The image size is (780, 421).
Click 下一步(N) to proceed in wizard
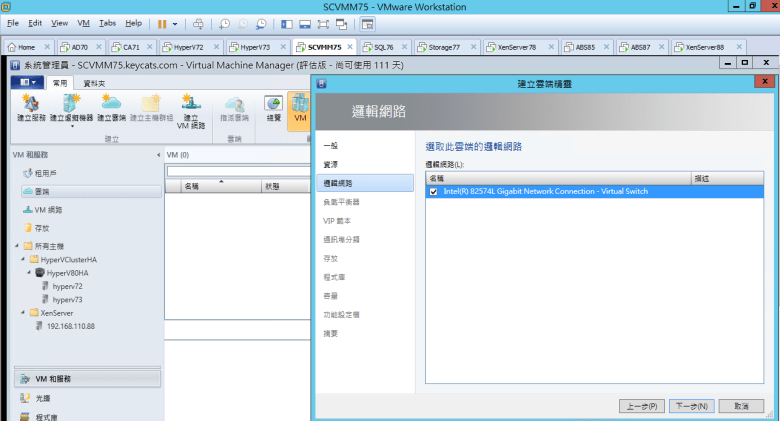point(687,406)
